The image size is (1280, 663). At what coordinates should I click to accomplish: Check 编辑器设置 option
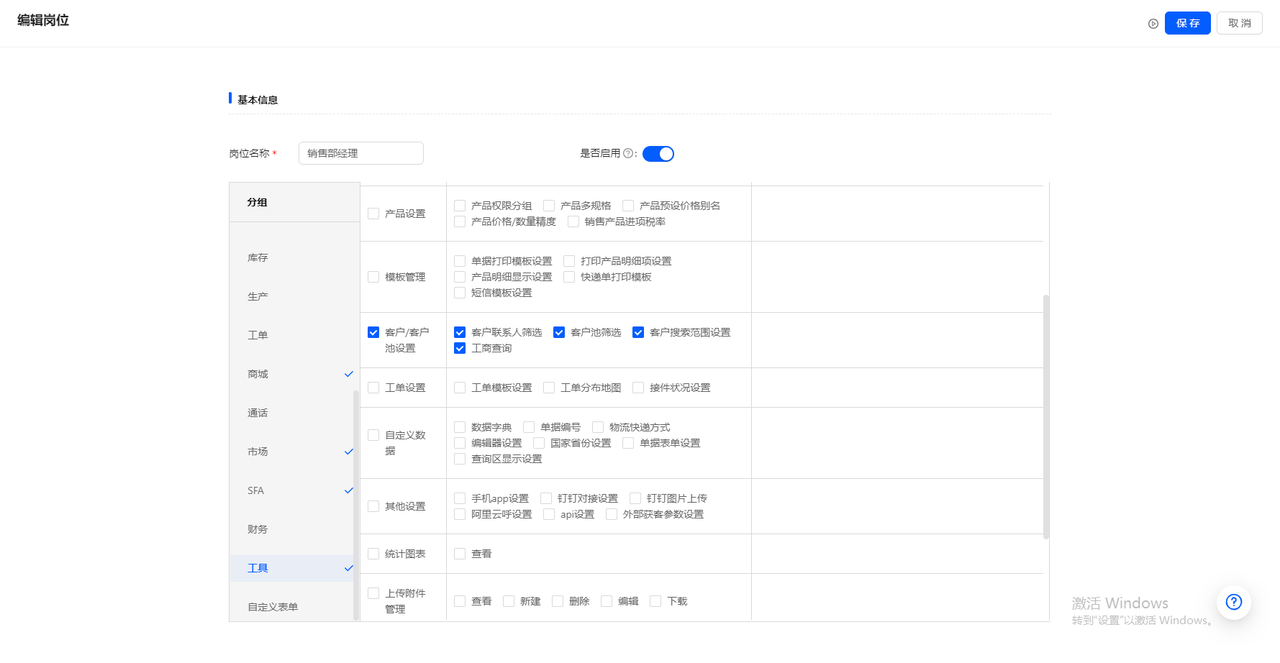pos(460,443)
